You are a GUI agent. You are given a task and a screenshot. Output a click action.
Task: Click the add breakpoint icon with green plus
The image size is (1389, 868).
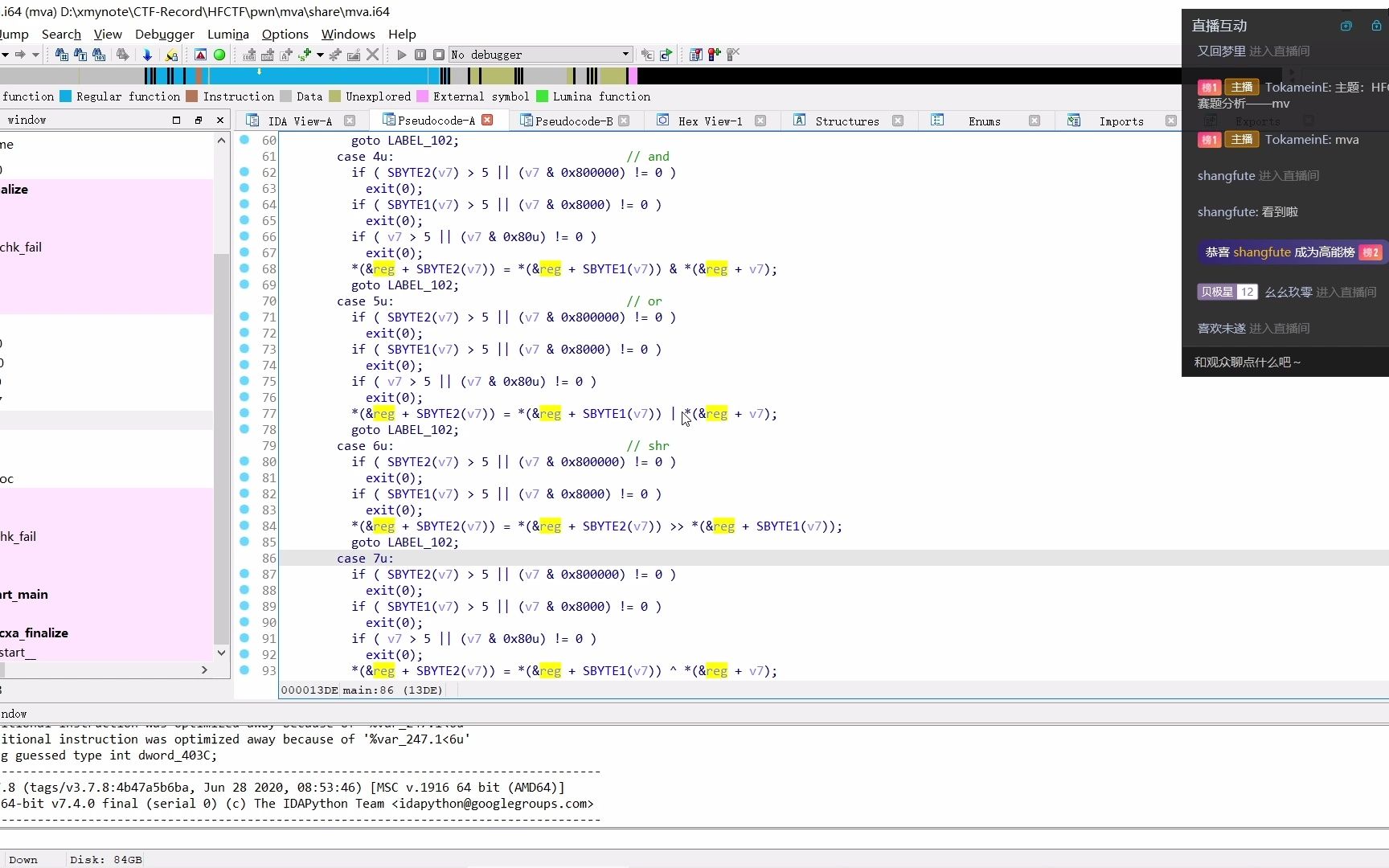coord(715,55)
